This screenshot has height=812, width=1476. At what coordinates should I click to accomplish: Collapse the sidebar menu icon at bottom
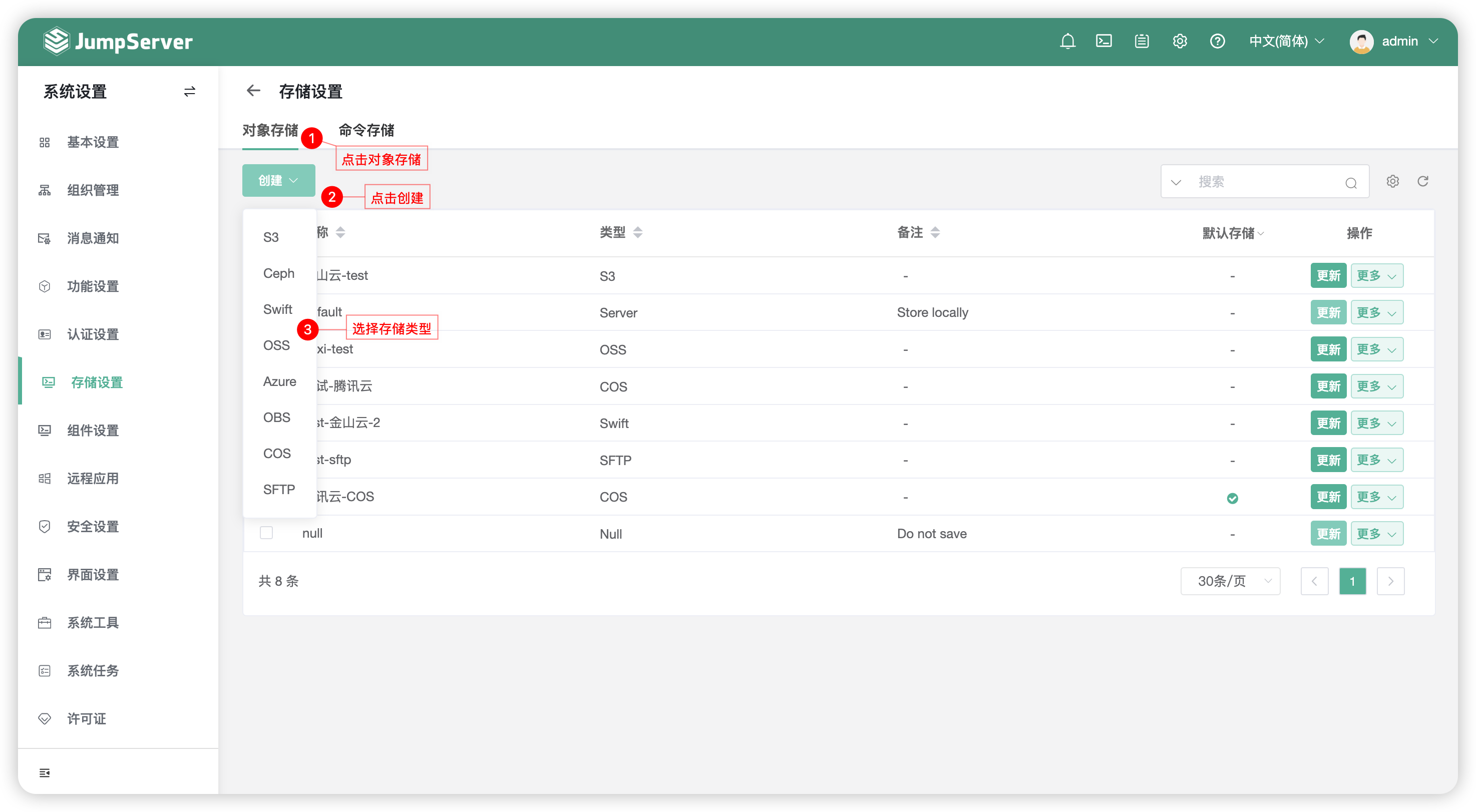45,772
